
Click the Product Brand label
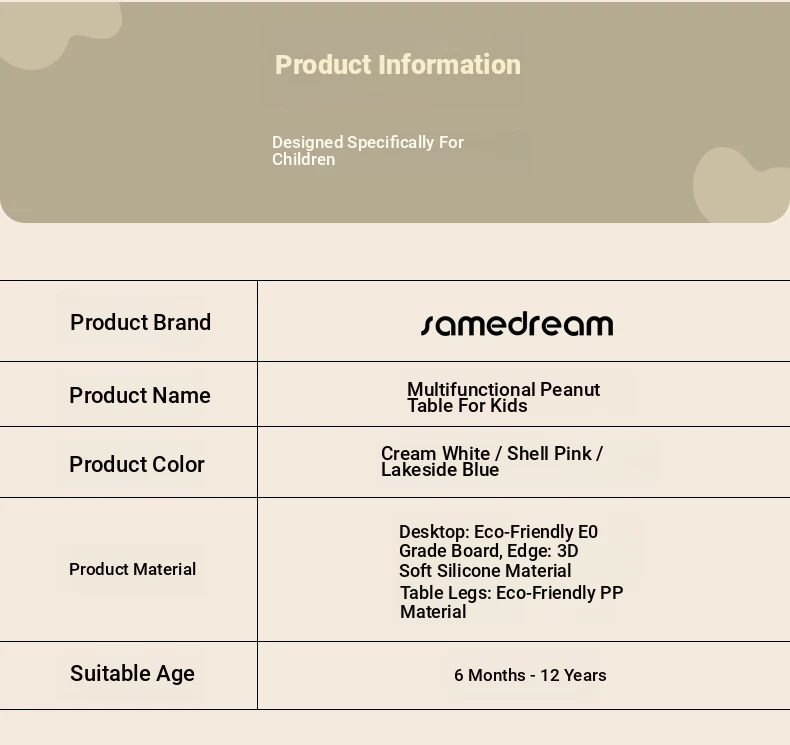[x=141, y=322]
